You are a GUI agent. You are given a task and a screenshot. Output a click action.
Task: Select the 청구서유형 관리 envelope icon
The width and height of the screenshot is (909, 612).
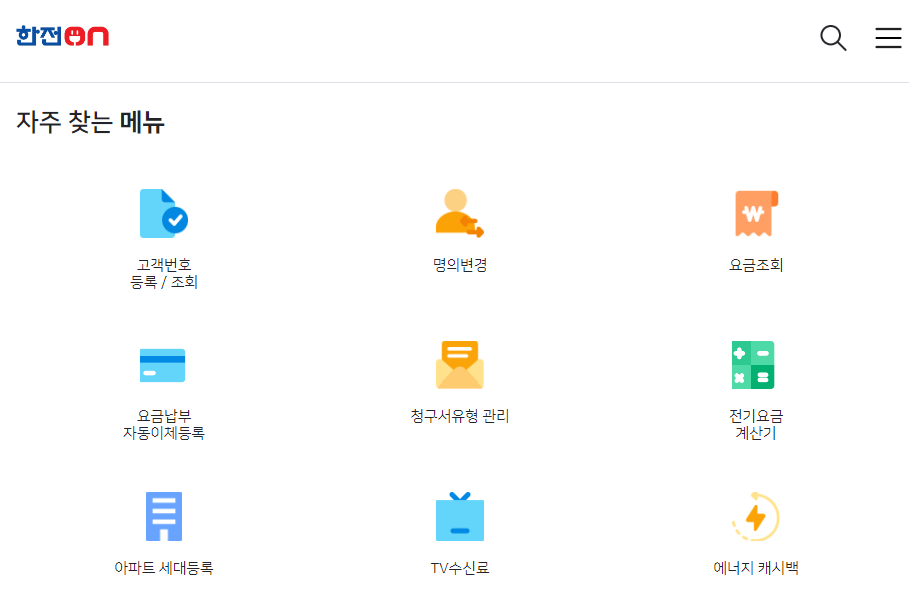tap(460, 365)
